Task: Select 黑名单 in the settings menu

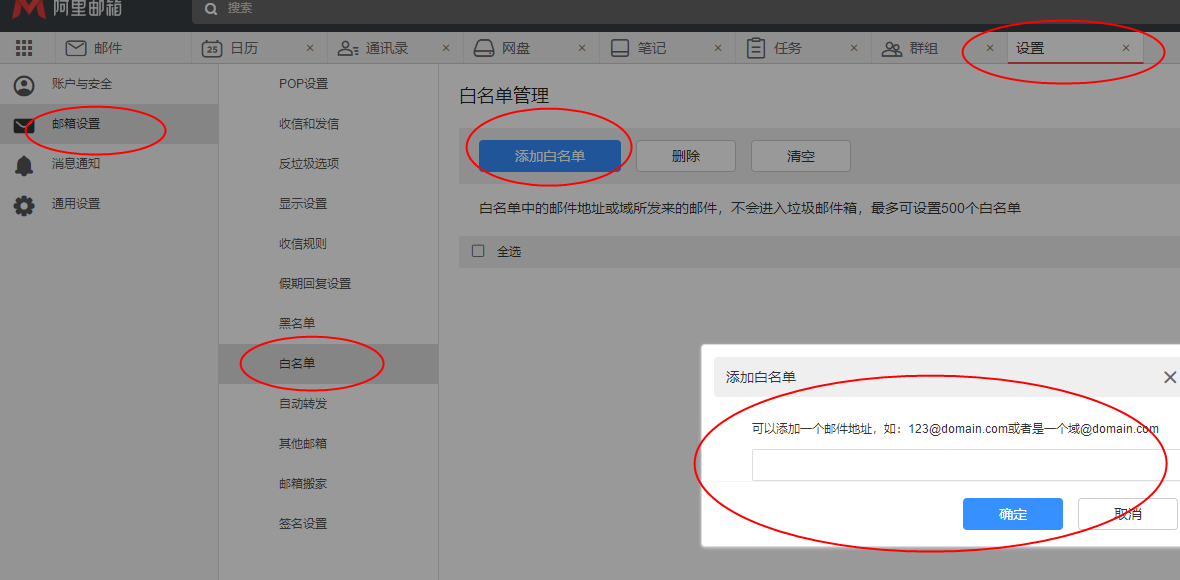Action: [x=297, y=324]
